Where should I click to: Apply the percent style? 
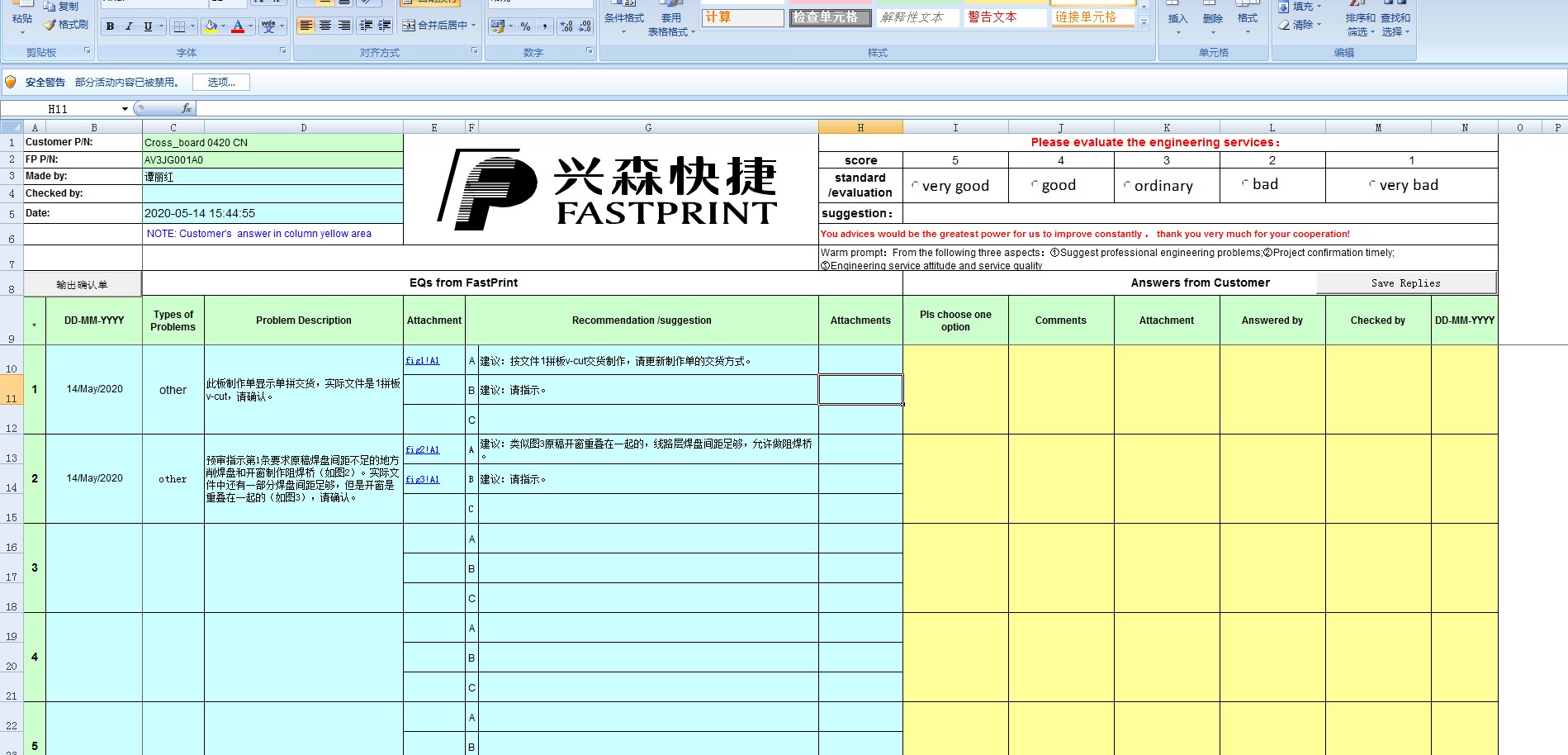click(526, 26)
